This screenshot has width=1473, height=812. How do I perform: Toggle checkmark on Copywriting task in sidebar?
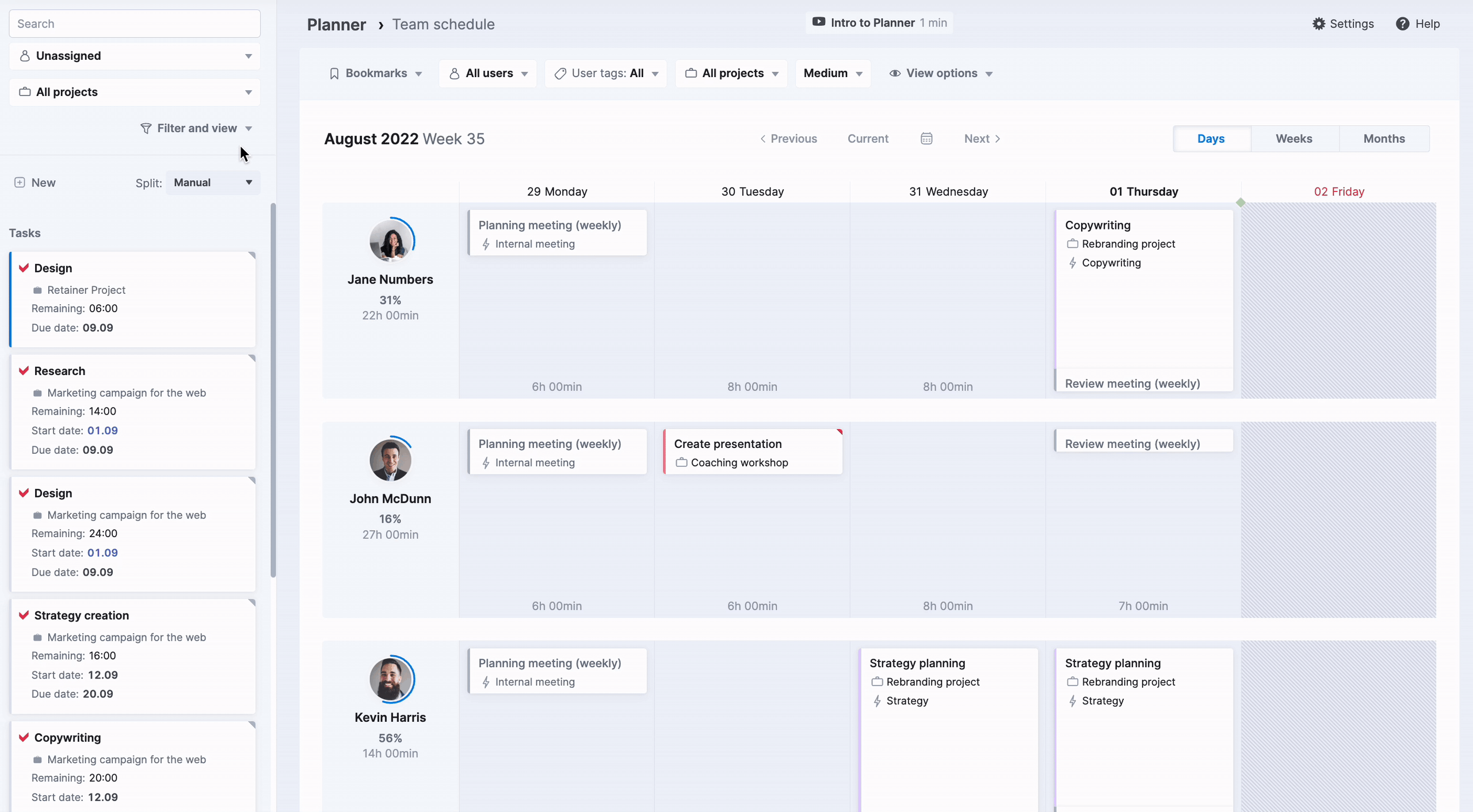[24, 737]
